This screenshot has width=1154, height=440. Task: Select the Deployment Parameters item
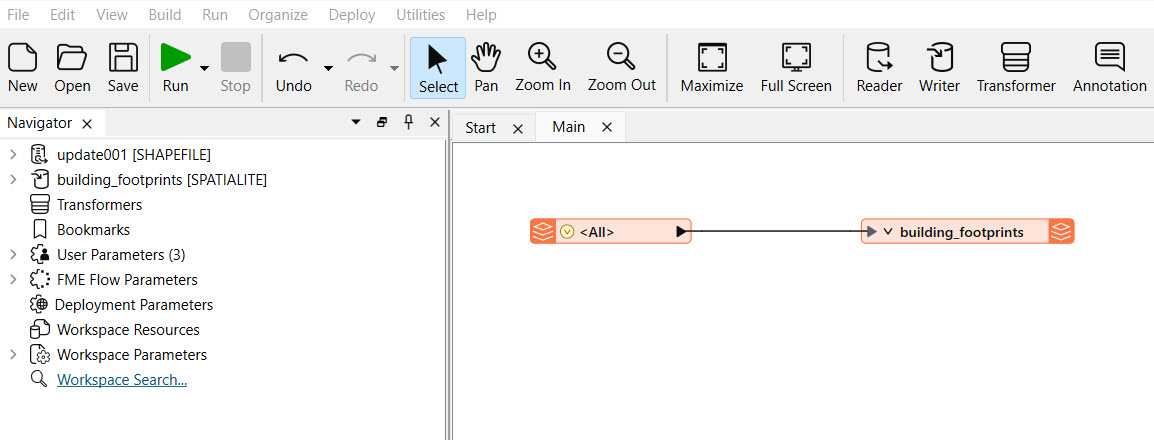click(134, 305)
